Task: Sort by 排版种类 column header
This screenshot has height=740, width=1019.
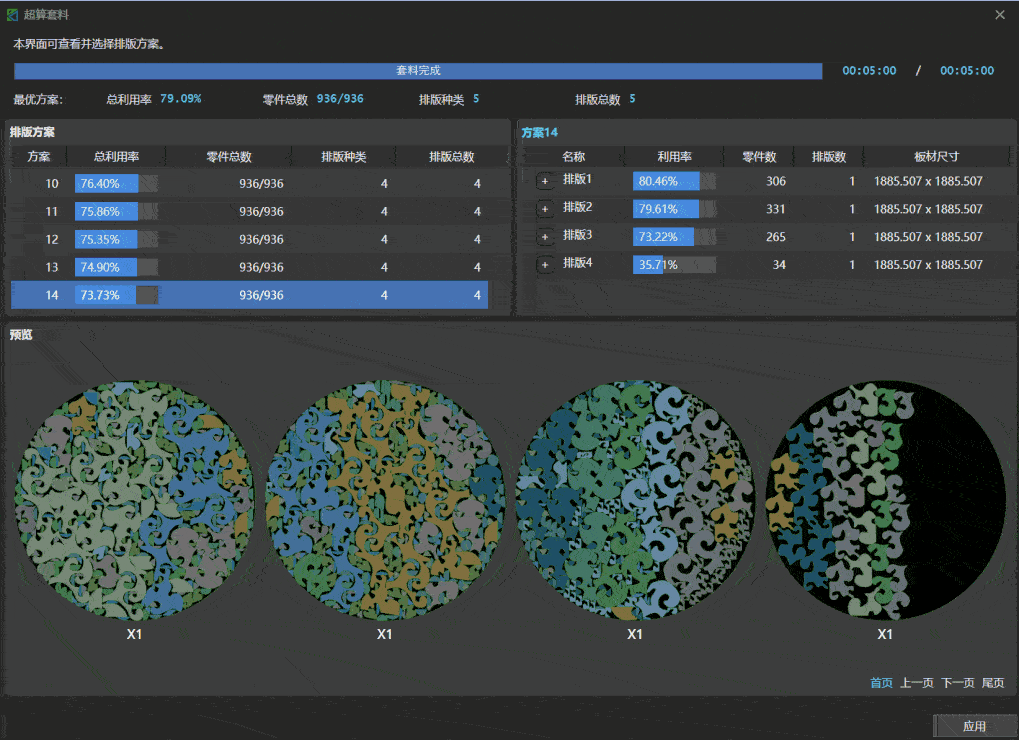Action: pos(344,157)
